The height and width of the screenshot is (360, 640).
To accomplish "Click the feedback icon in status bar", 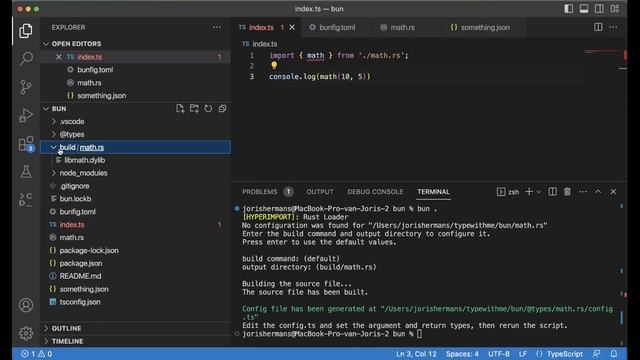I will (x=596, y=354).
